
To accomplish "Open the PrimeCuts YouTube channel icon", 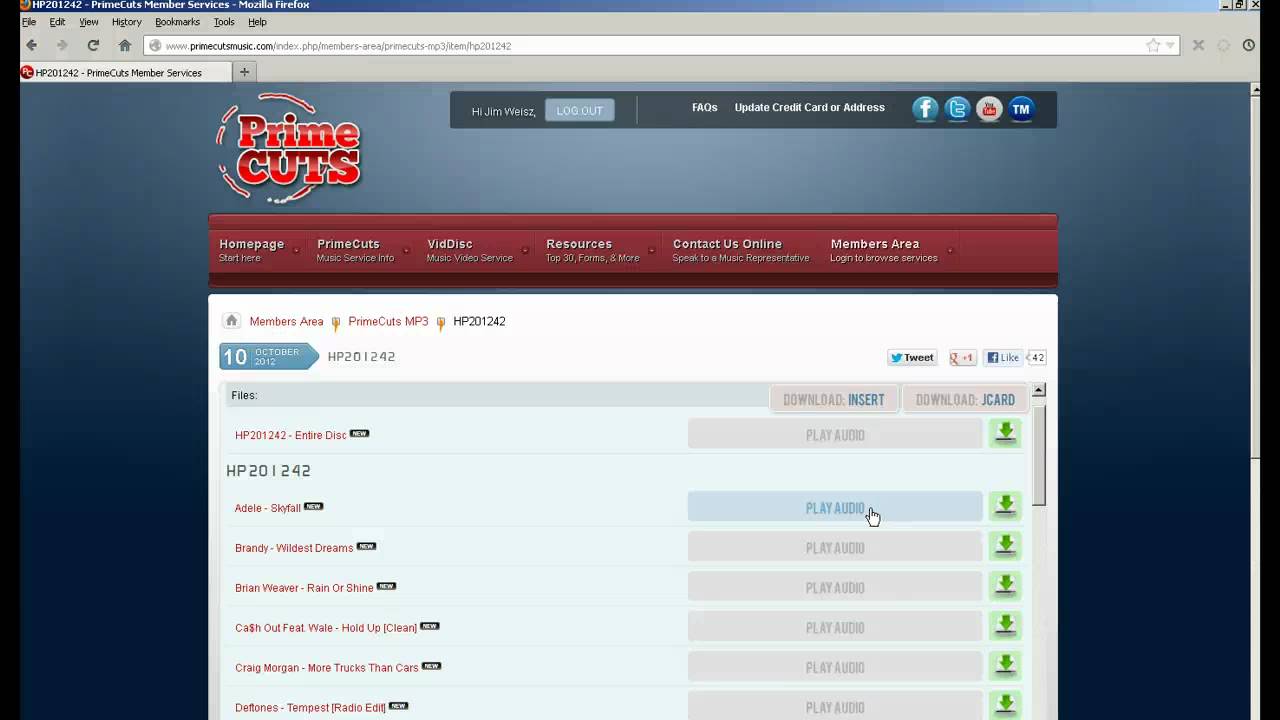I will click(989, 109).
